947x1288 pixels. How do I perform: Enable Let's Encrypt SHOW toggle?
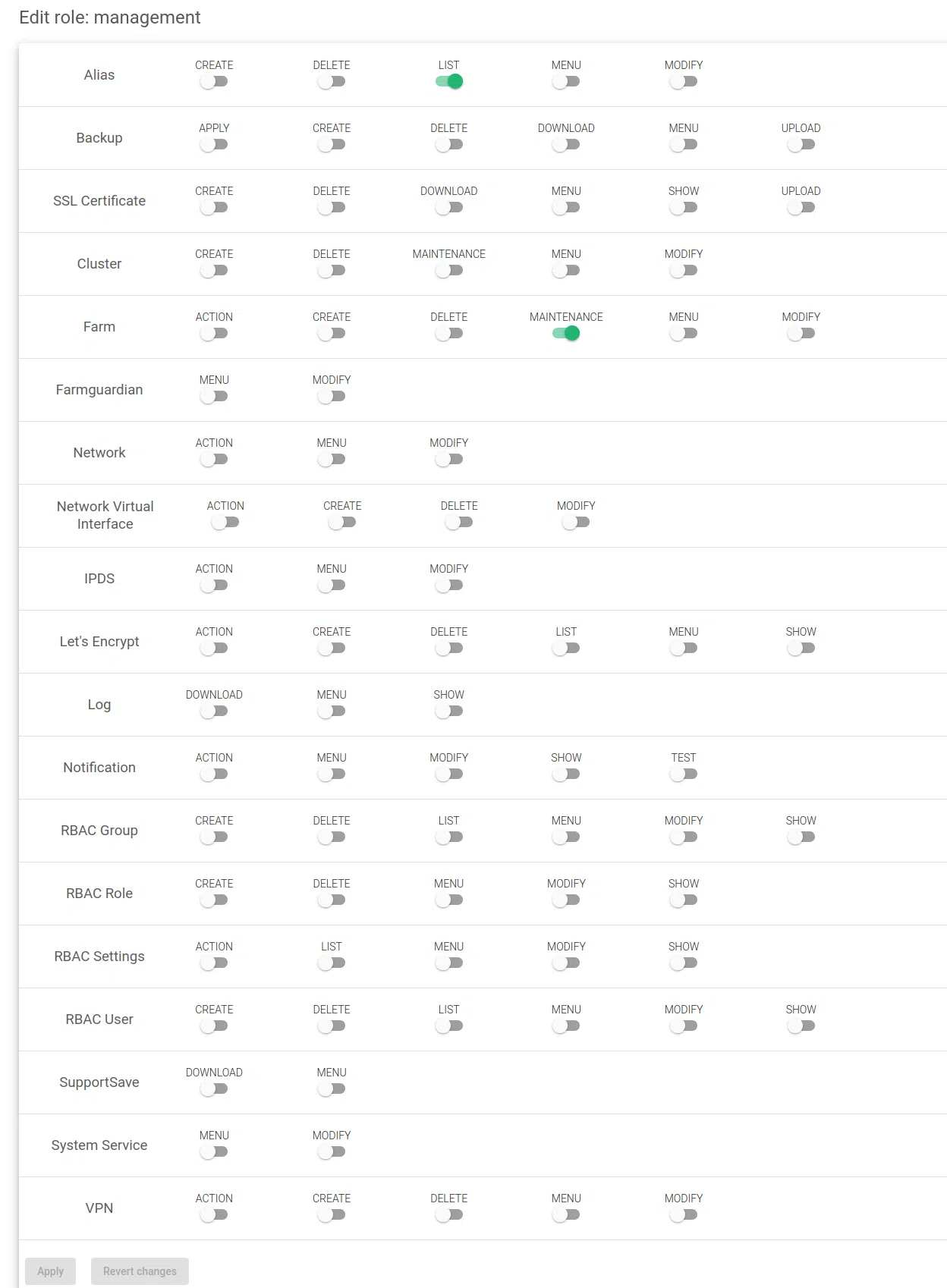(x=801, y=649)
